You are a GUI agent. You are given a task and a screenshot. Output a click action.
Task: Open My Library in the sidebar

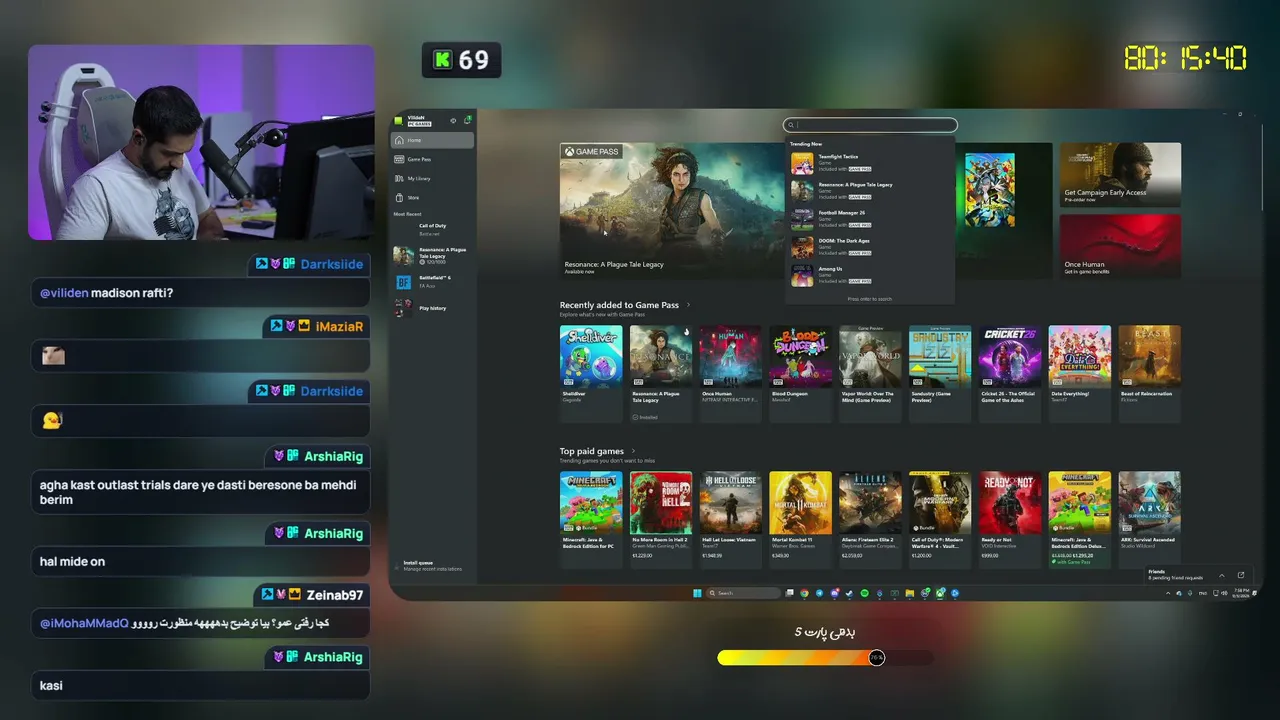432,178
